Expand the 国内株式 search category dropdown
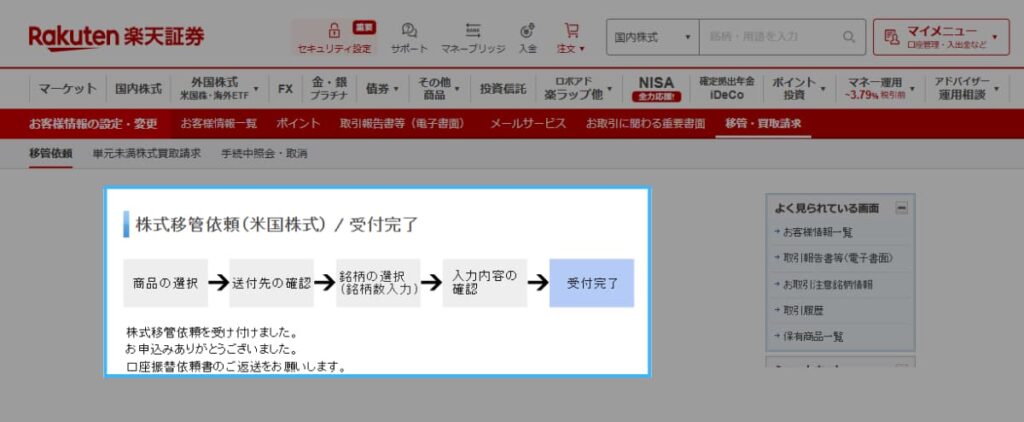Viewport: 1024px width, 422px height. click(652, 37)
